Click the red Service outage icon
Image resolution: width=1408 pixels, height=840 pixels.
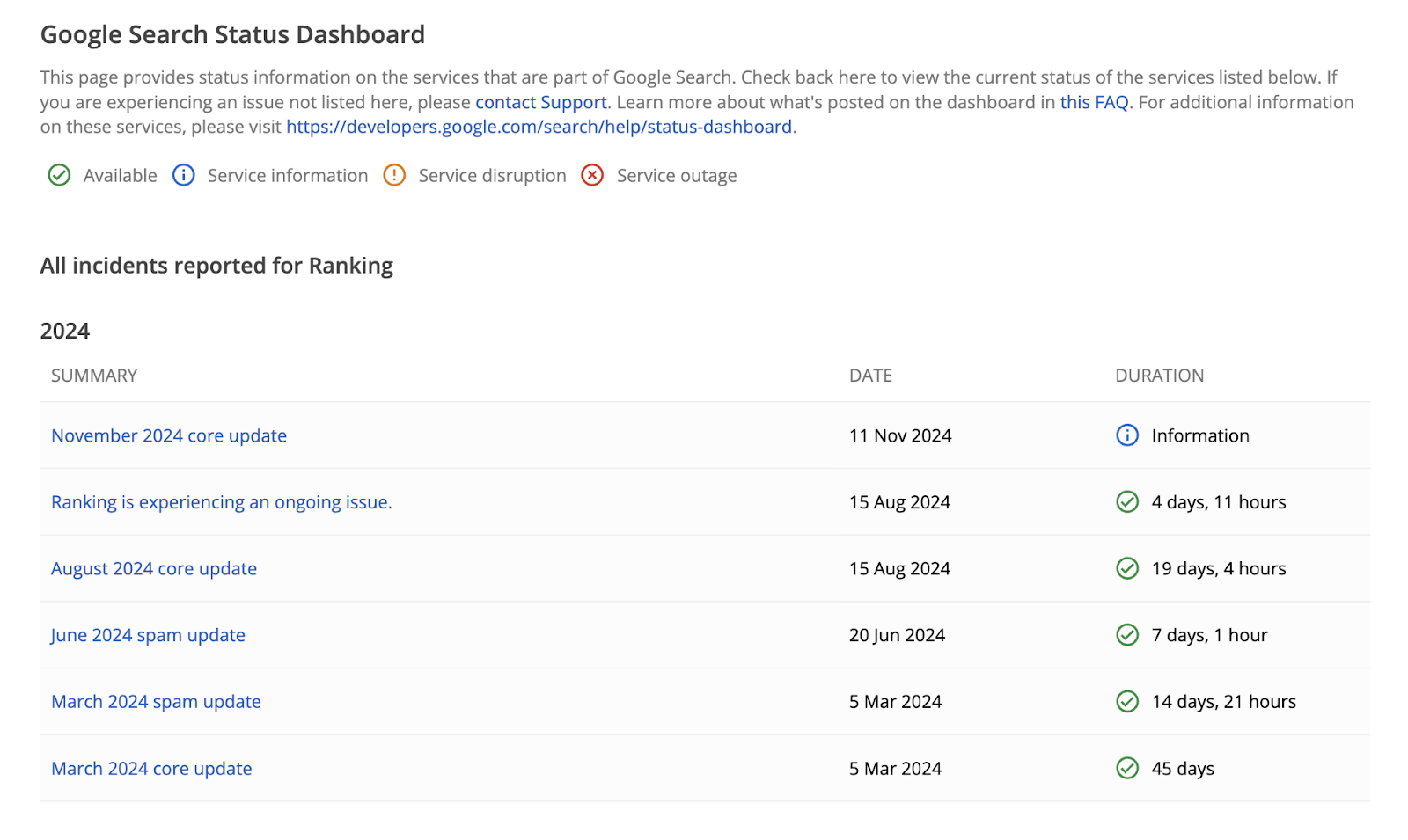click(x=592, y=175)
